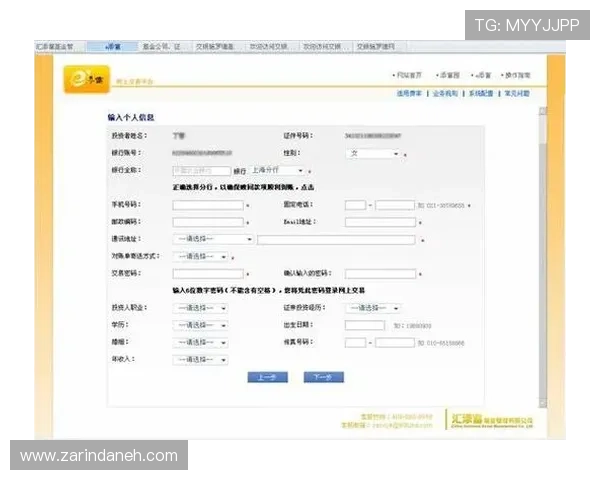Open the 系统配置 link

(x=481, y=93)
